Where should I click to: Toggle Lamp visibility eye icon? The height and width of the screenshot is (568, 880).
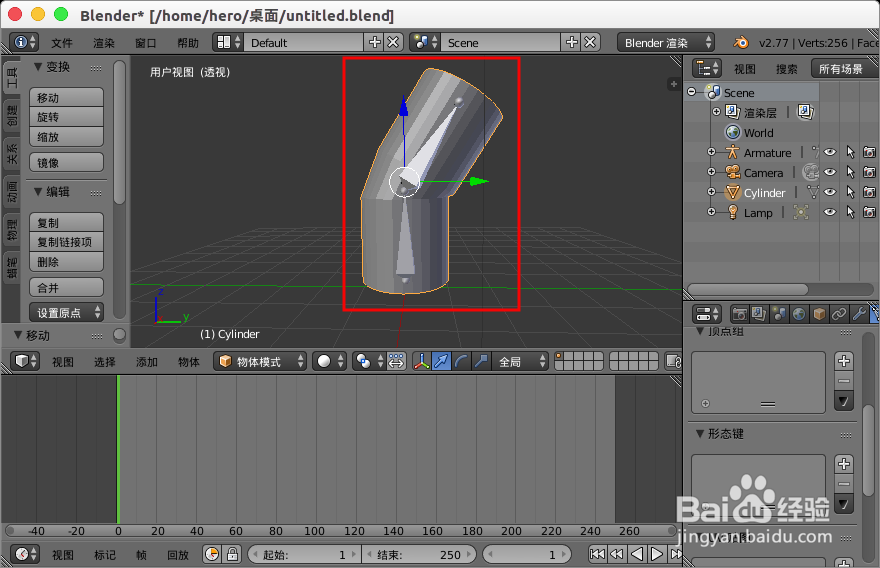[830, 212]
